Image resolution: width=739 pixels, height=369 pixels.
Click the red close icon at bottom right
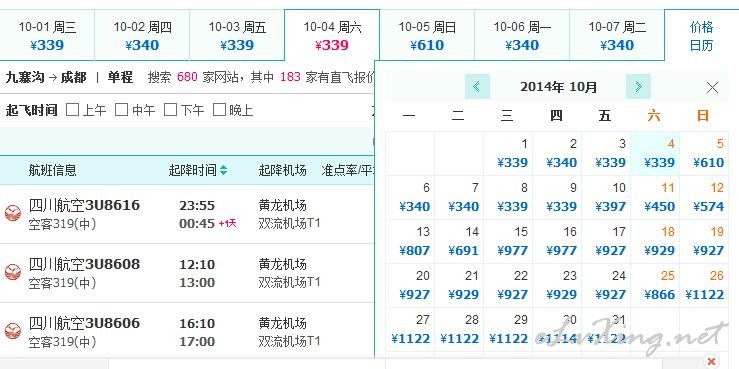click(712, 361)
